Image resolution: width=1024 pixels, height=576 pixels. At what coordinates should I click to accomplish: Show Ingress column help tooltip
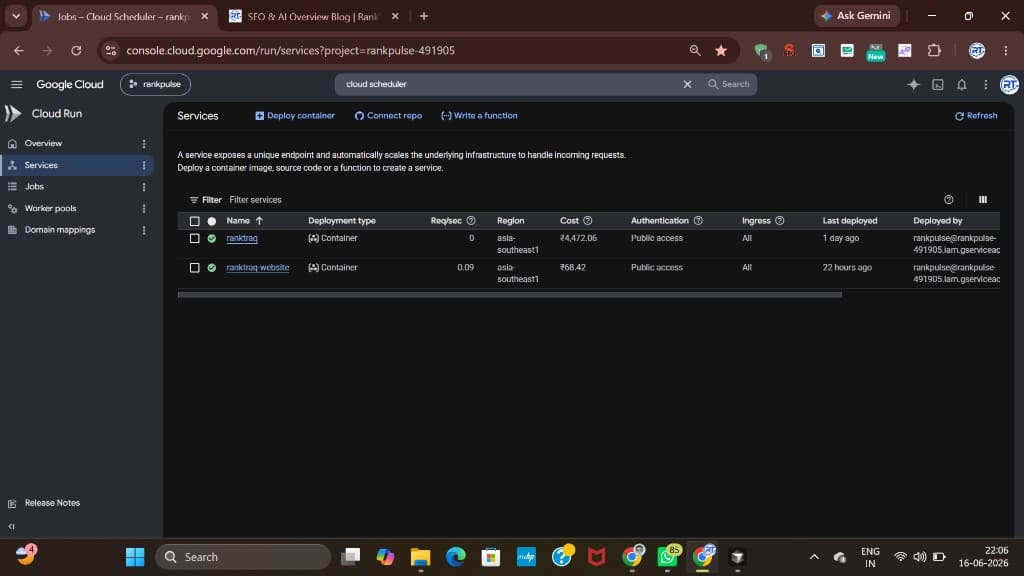[780, 221]
